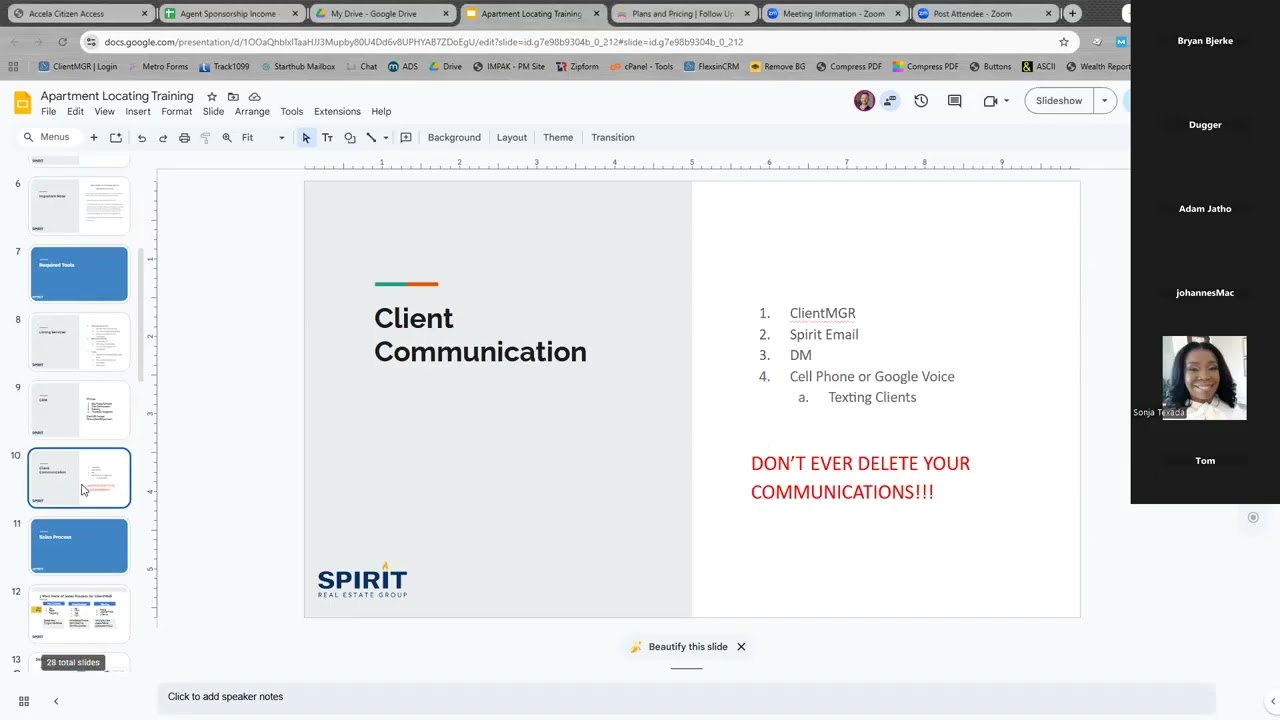Add a new slide with the plus icon
1280x720 pixels.
coord(94,137)
